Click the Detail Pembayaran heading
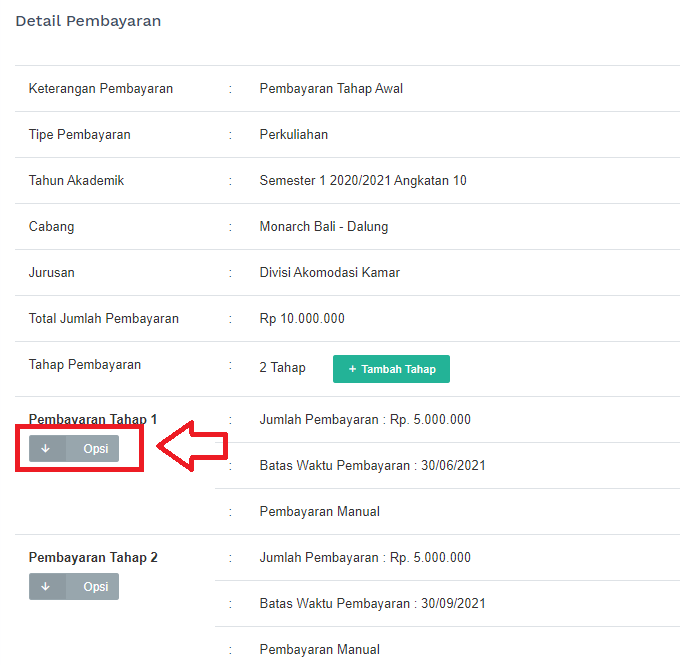Screen dimensions: 682x665 [x=88, y=21]
